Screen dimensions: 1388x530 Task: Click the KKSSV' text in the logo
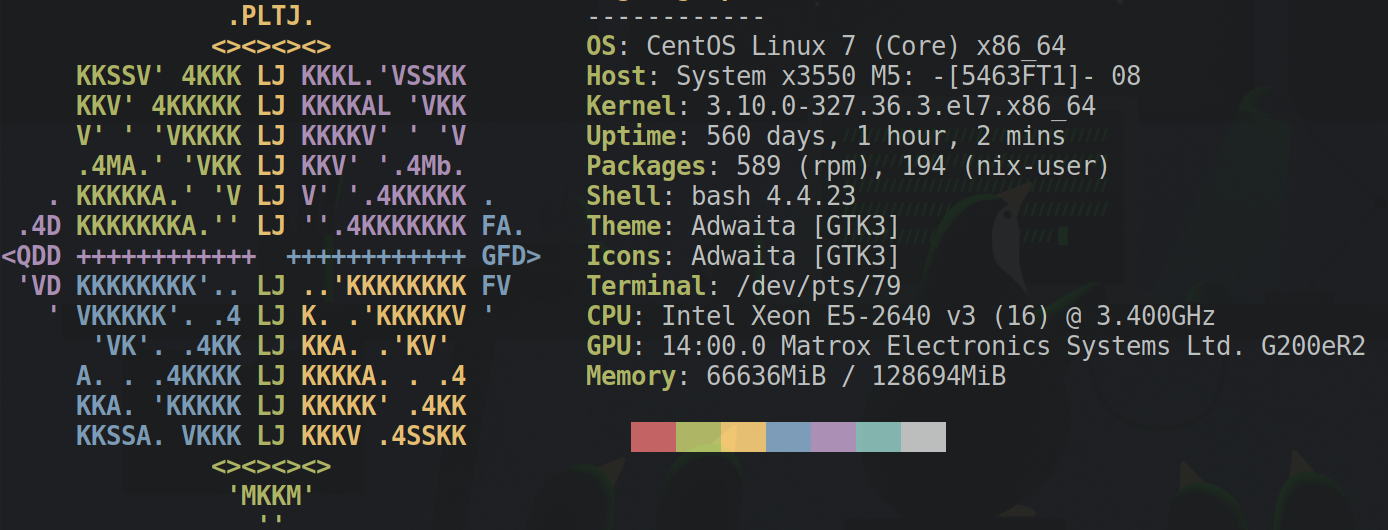click(x=121, y=77)
